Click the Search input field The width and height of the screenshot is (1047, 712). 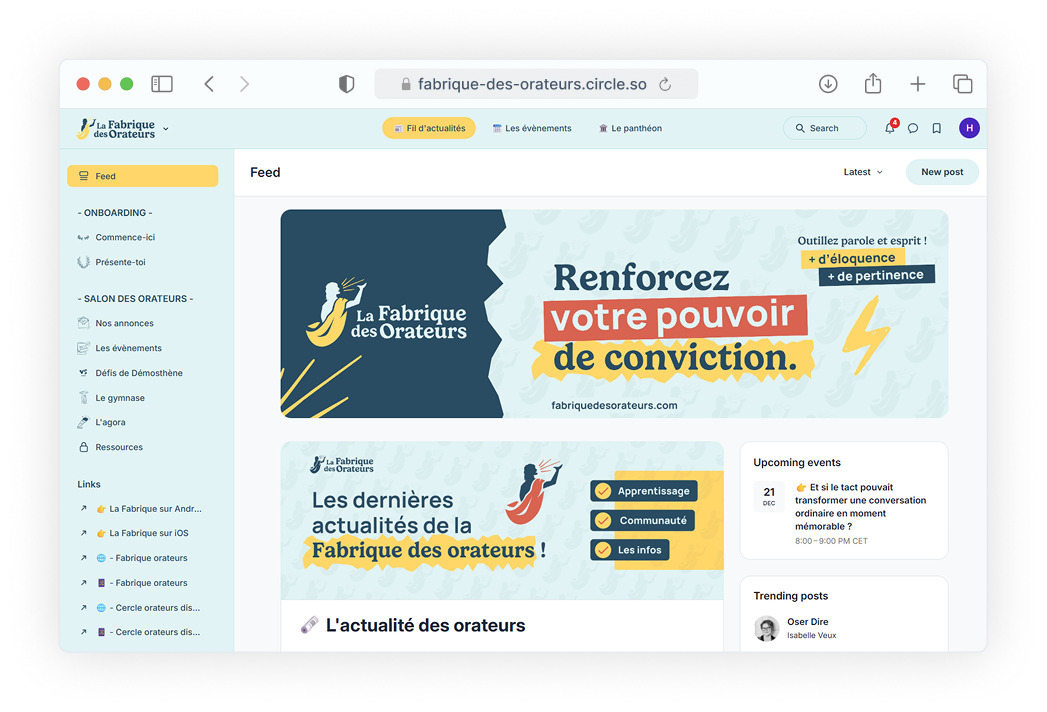click(825, 128)
